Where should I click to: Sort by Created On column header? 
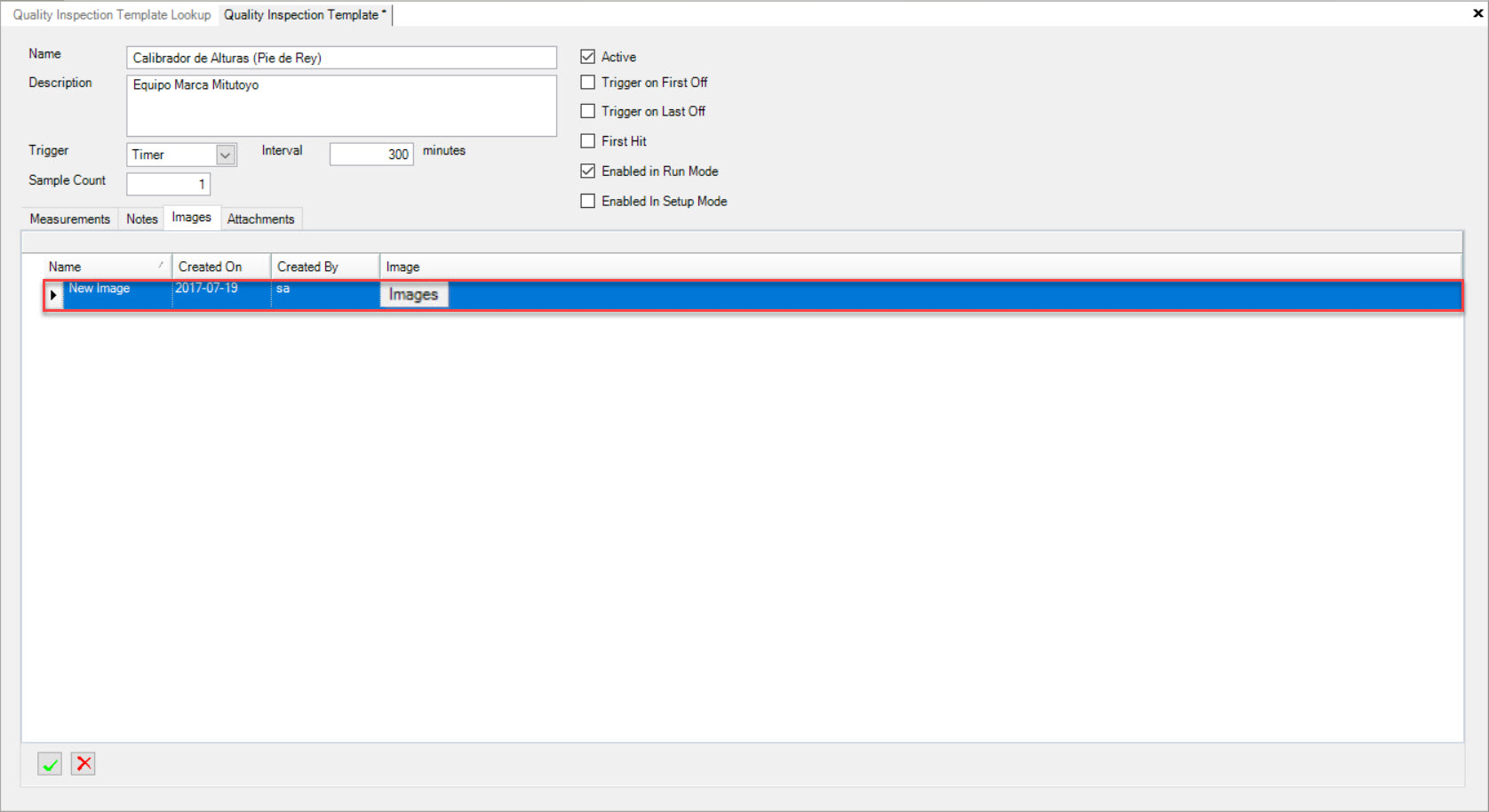221,267
